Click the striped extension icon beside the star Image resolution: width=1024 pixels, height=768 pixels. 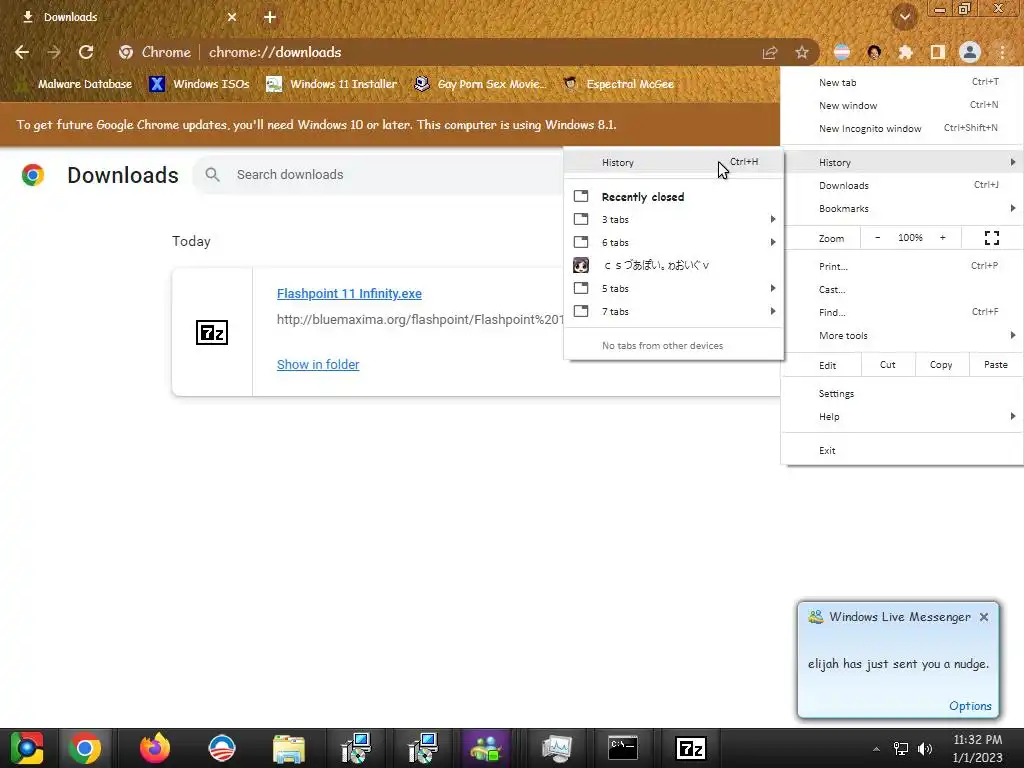842,52
